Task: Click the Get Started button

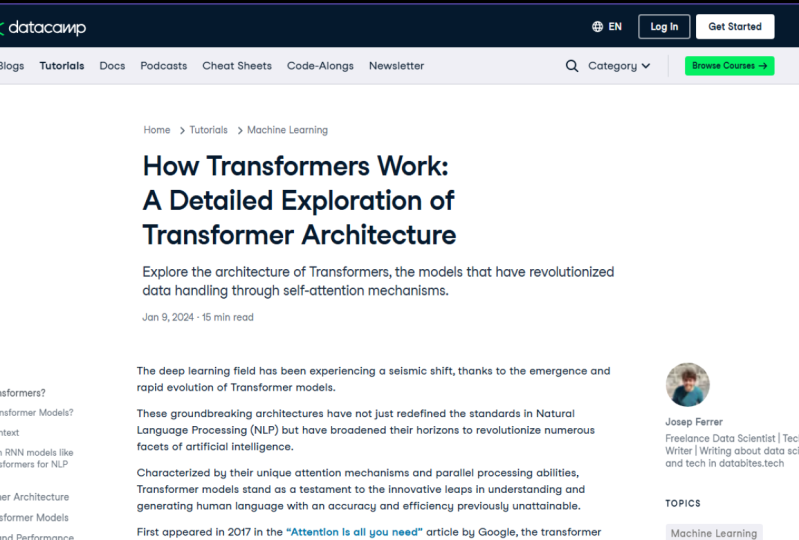Action: point(735,26)
